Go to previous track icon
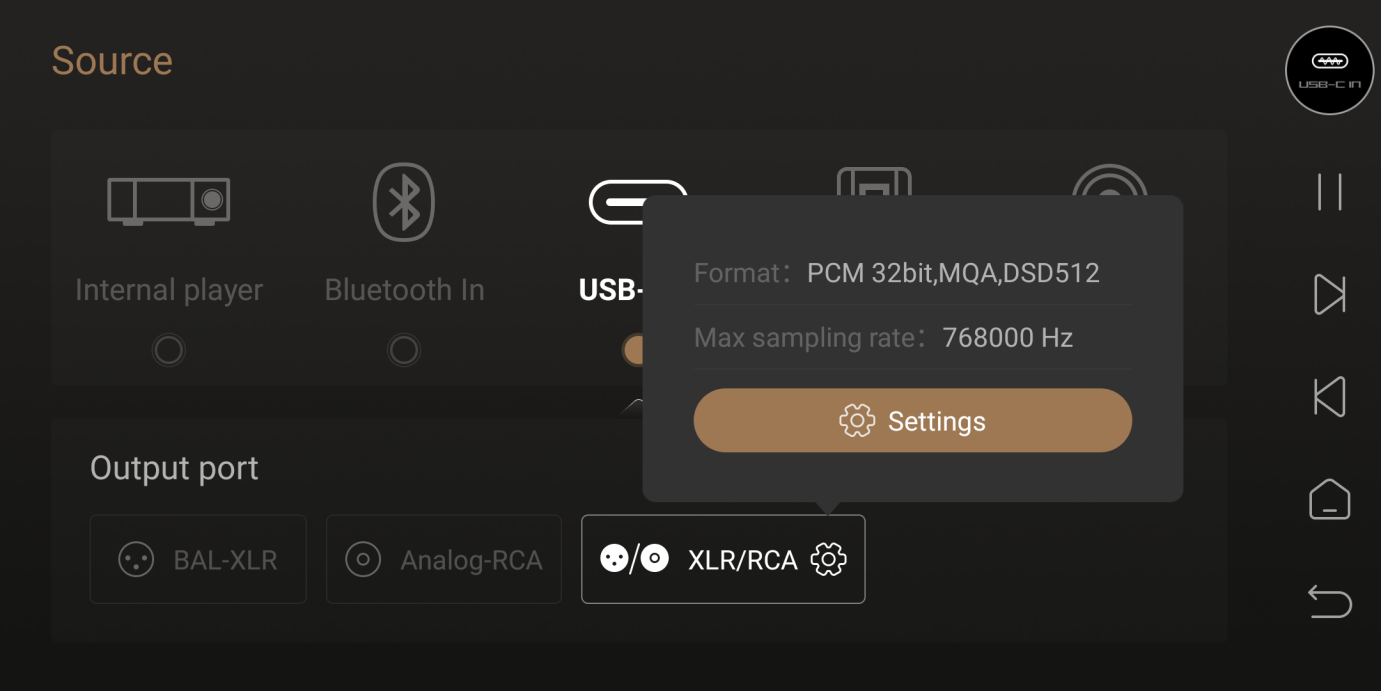The image size is (1381, 691). [1329, 397]
